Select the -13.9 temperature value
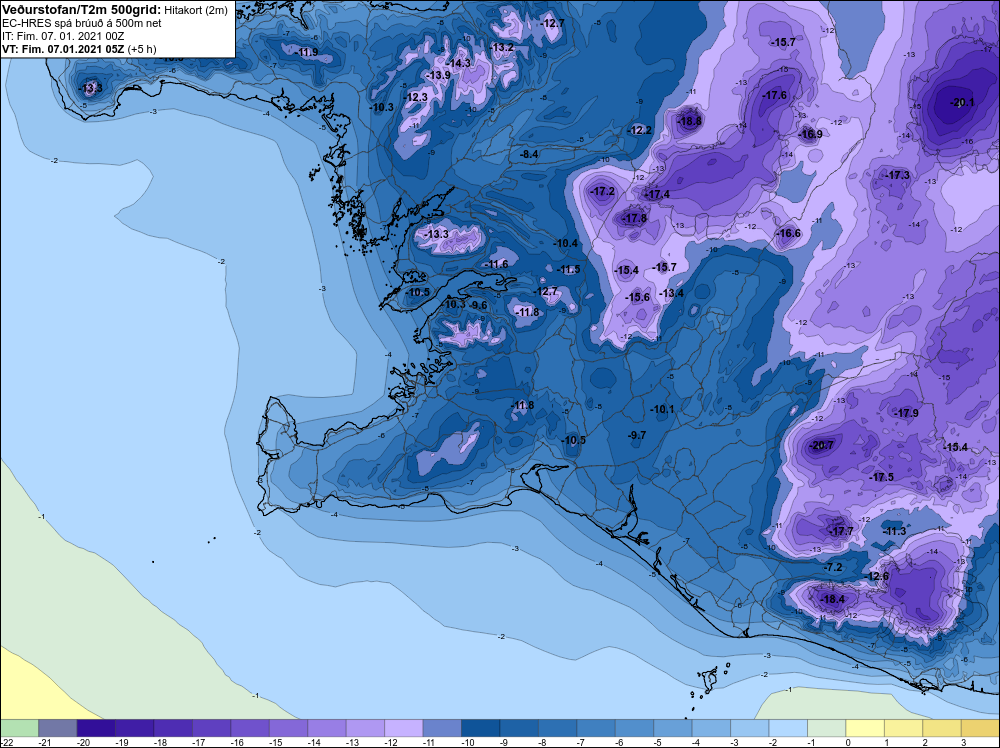The height and width of the screenshot is (748, 1000). 438,75
